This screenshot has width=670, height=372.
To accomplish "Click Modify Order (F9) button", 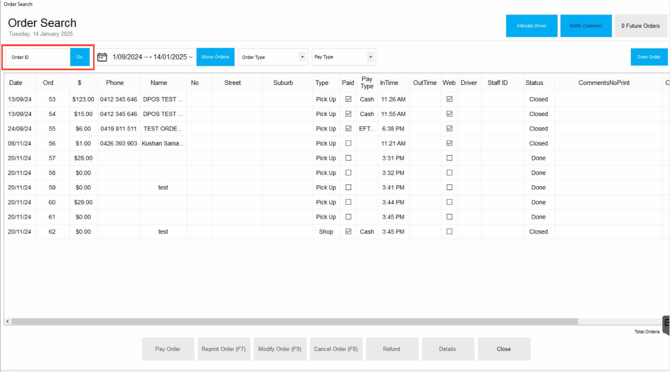I will coord(280,349).
